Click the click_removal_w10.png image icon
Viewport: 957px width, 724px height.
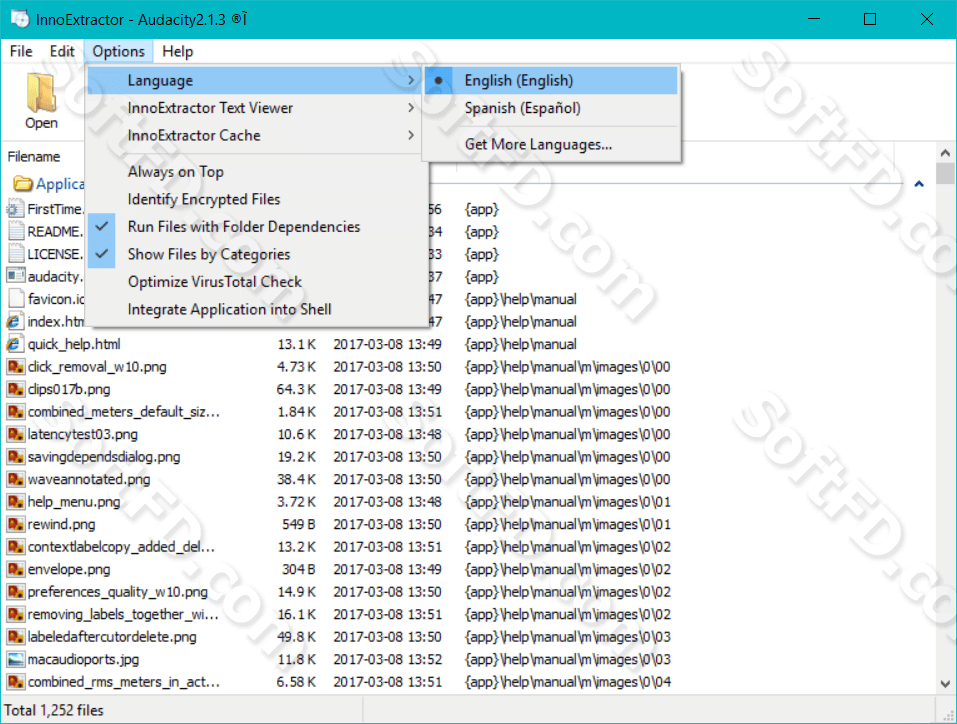15,367
